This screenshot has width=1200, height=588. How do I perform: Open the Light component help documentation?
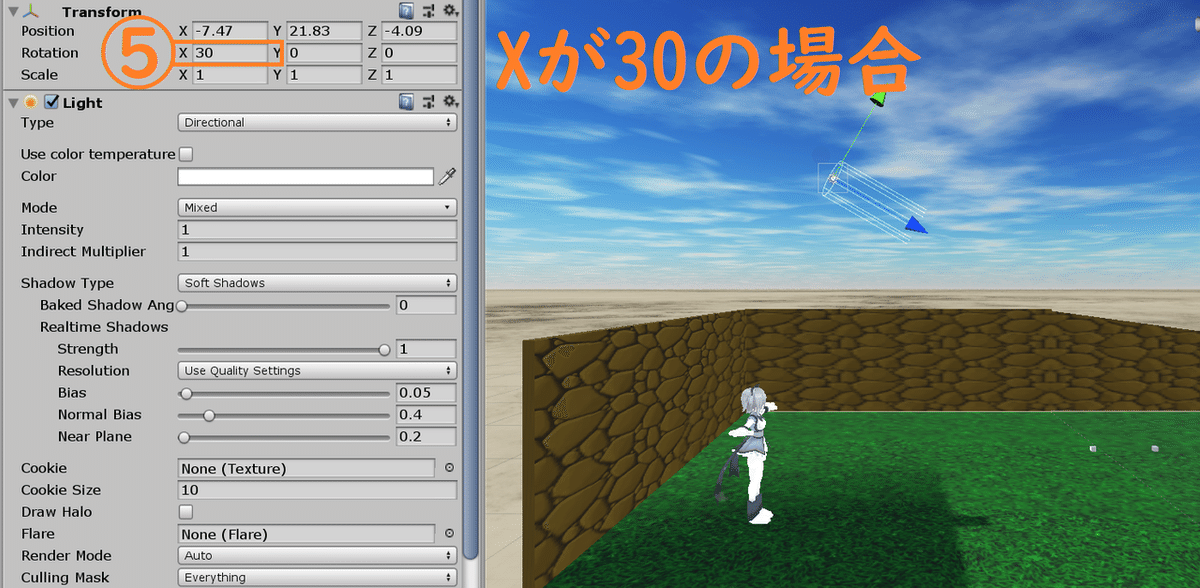coord(407,102)
